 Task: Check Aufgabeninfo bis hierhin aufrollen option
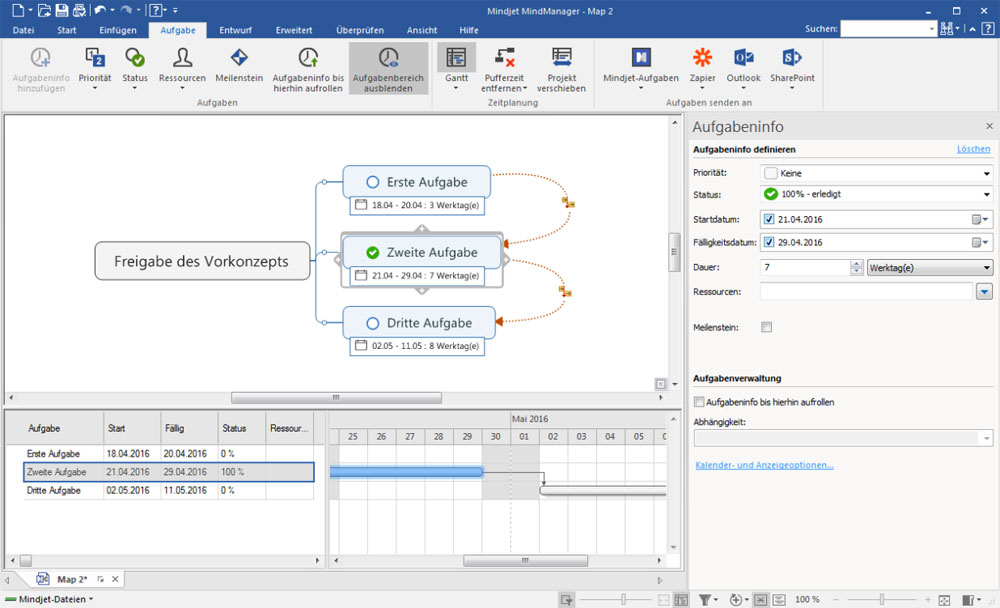700,402
